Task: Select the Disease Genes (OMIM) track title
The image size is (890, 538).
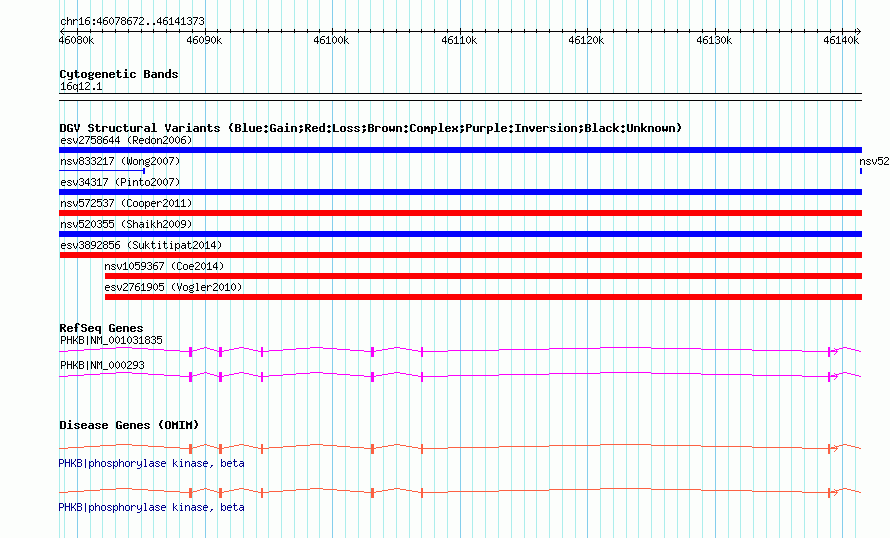Action: click(129, 425)
